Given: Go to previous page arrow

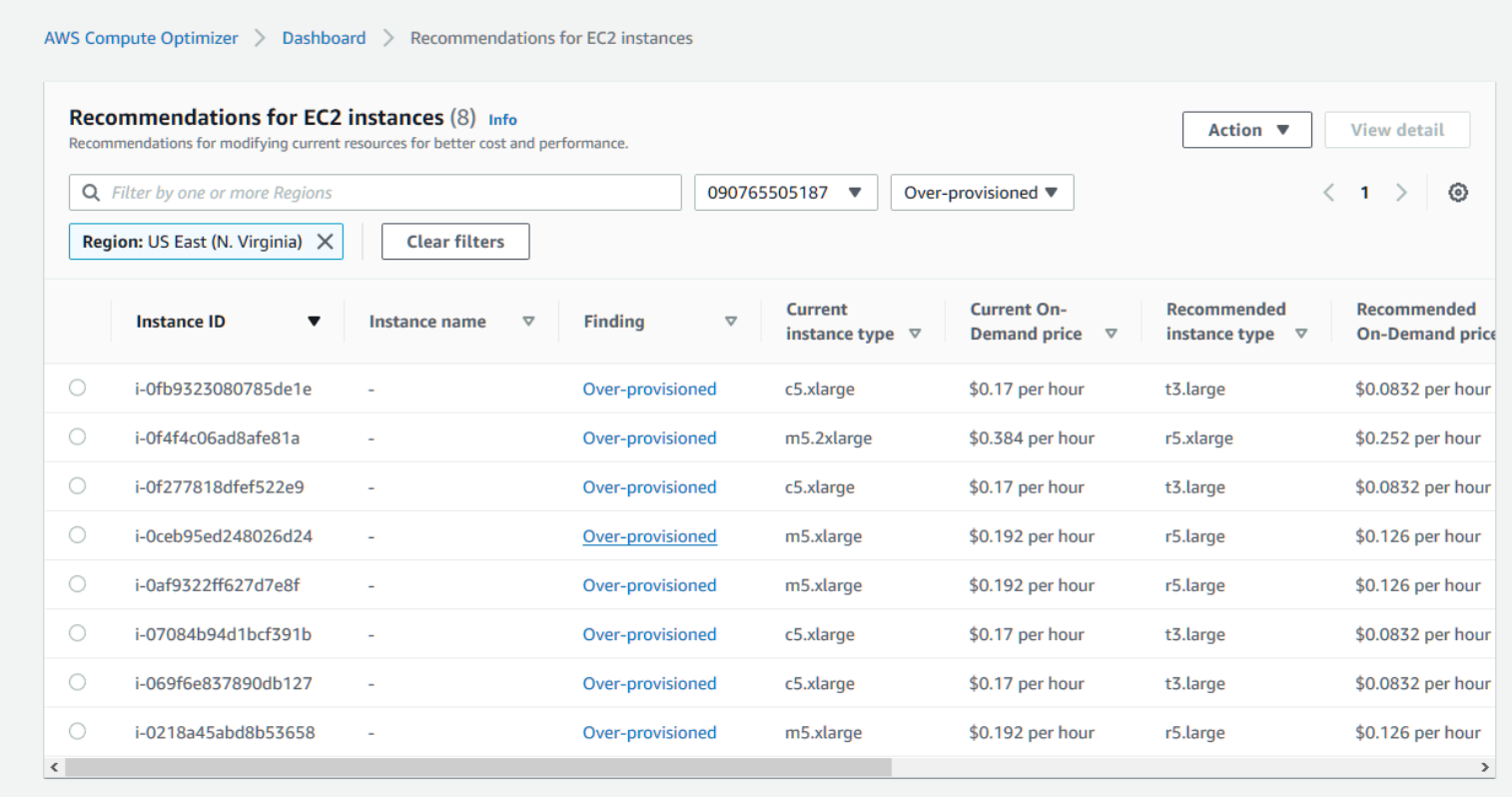Looking at the screenshot, I should (1328, 193).
